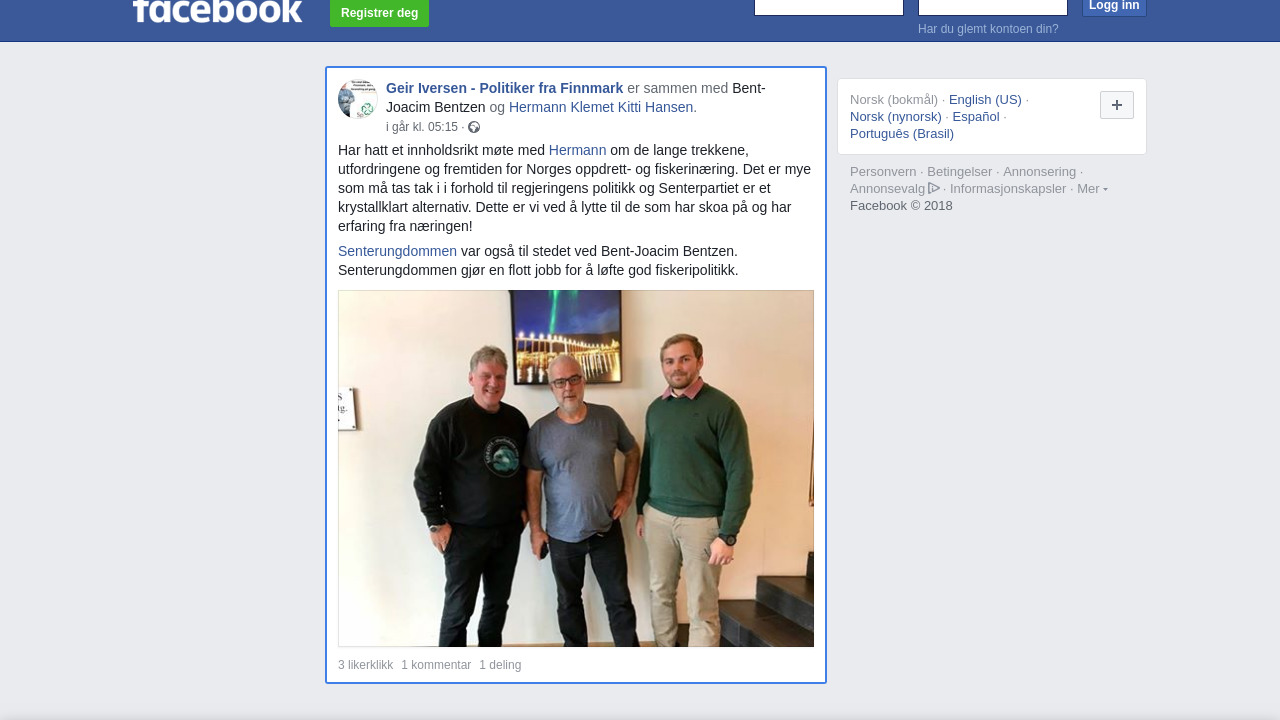This screenshot has width=1280, height=720.
Task: Open Hermann Klemet Kitti Hansen's profile
Action: click(x=601, y=107)
